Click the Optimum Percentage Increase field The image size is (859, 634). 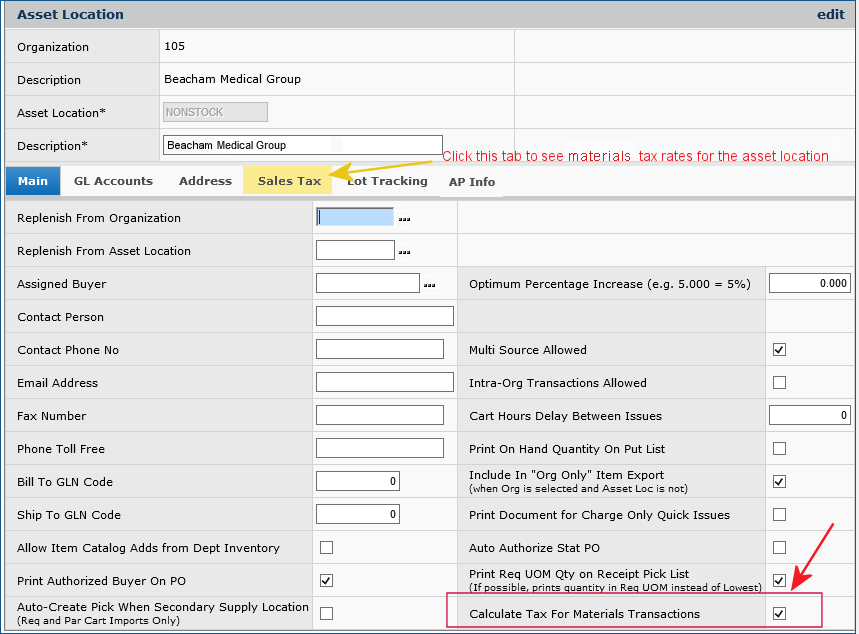tap(809, 283)
